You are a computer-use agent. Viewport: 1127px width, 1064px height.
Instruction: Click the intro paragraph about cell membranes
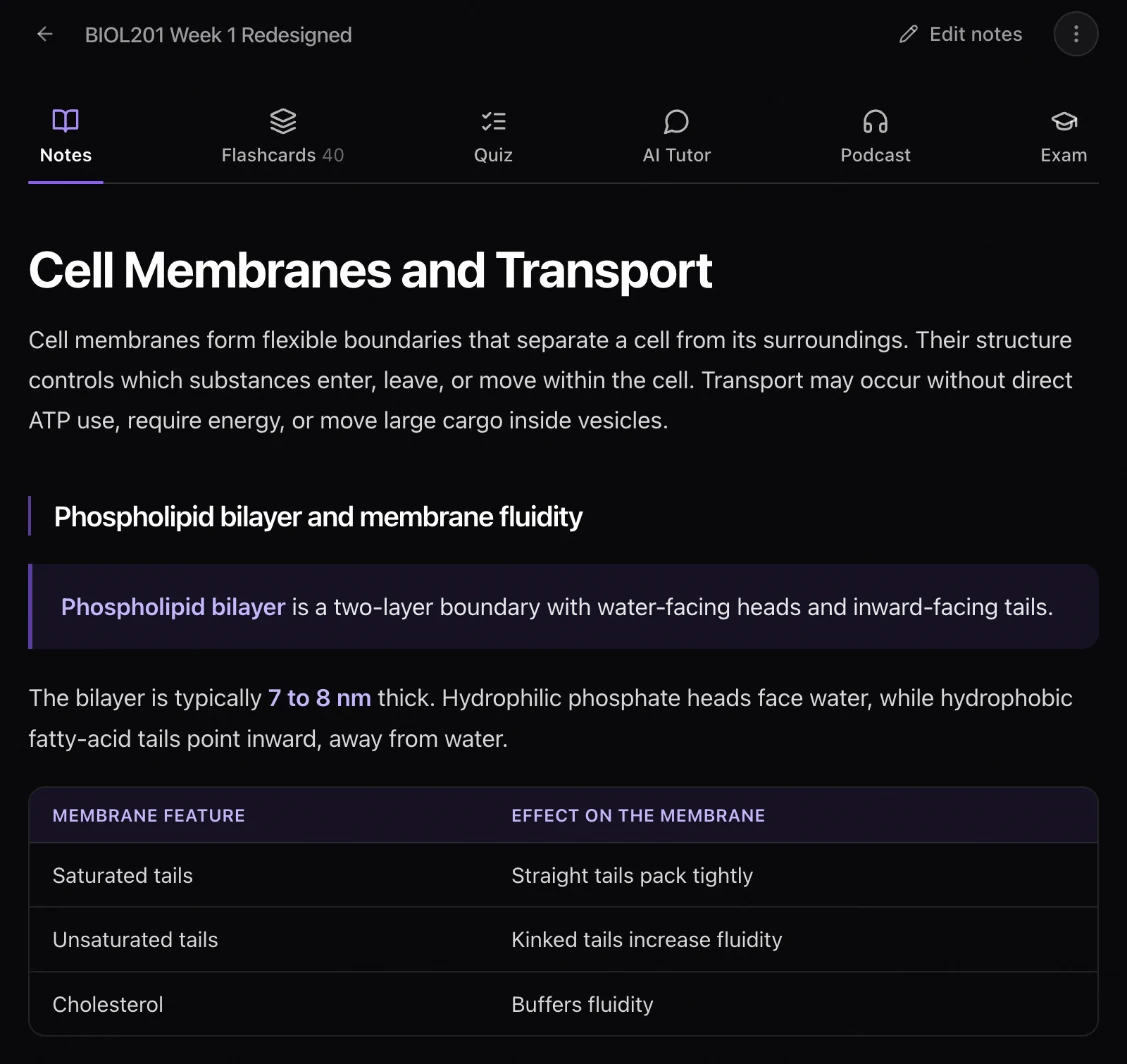(551, 380)
